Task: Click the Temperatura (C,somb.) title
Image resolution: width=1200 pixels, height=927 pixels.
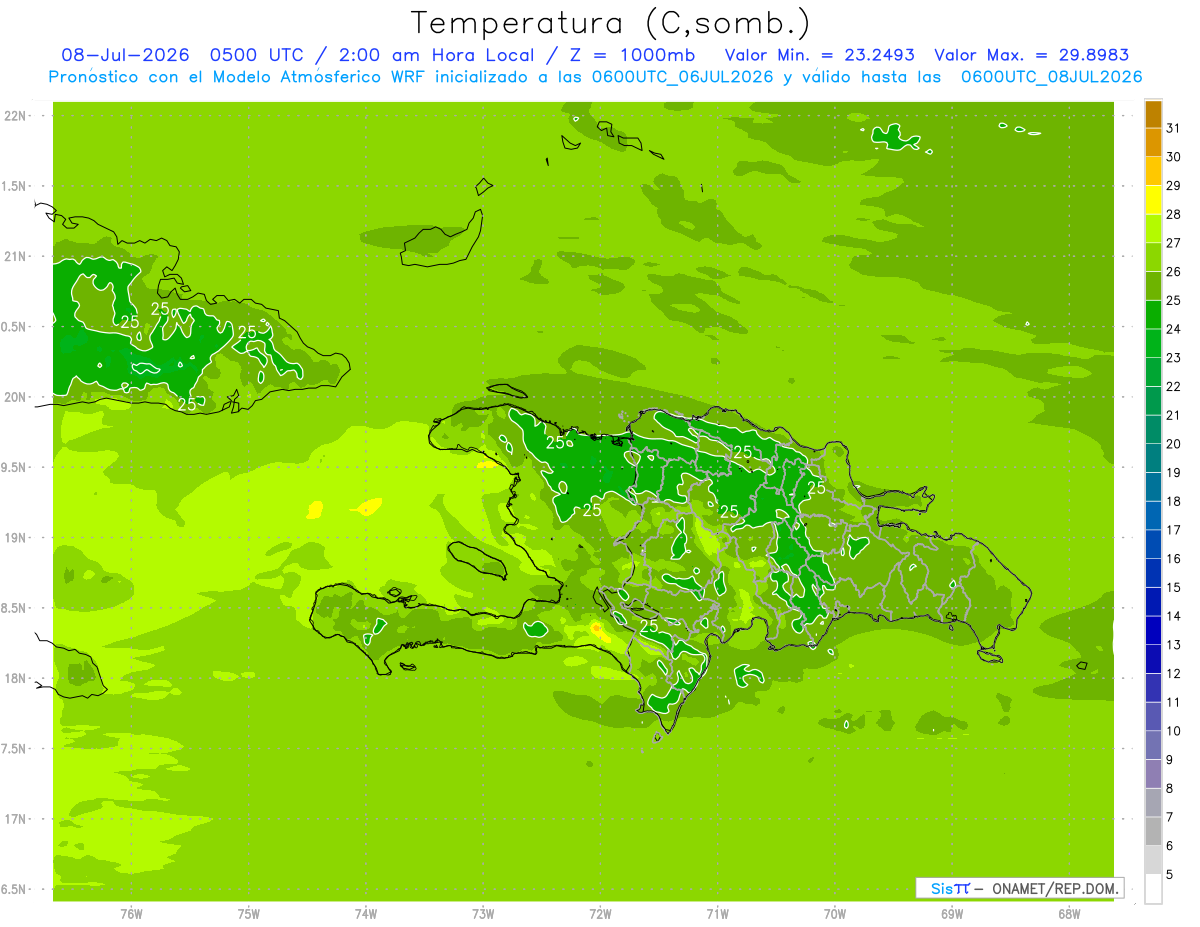Action: 611,23
